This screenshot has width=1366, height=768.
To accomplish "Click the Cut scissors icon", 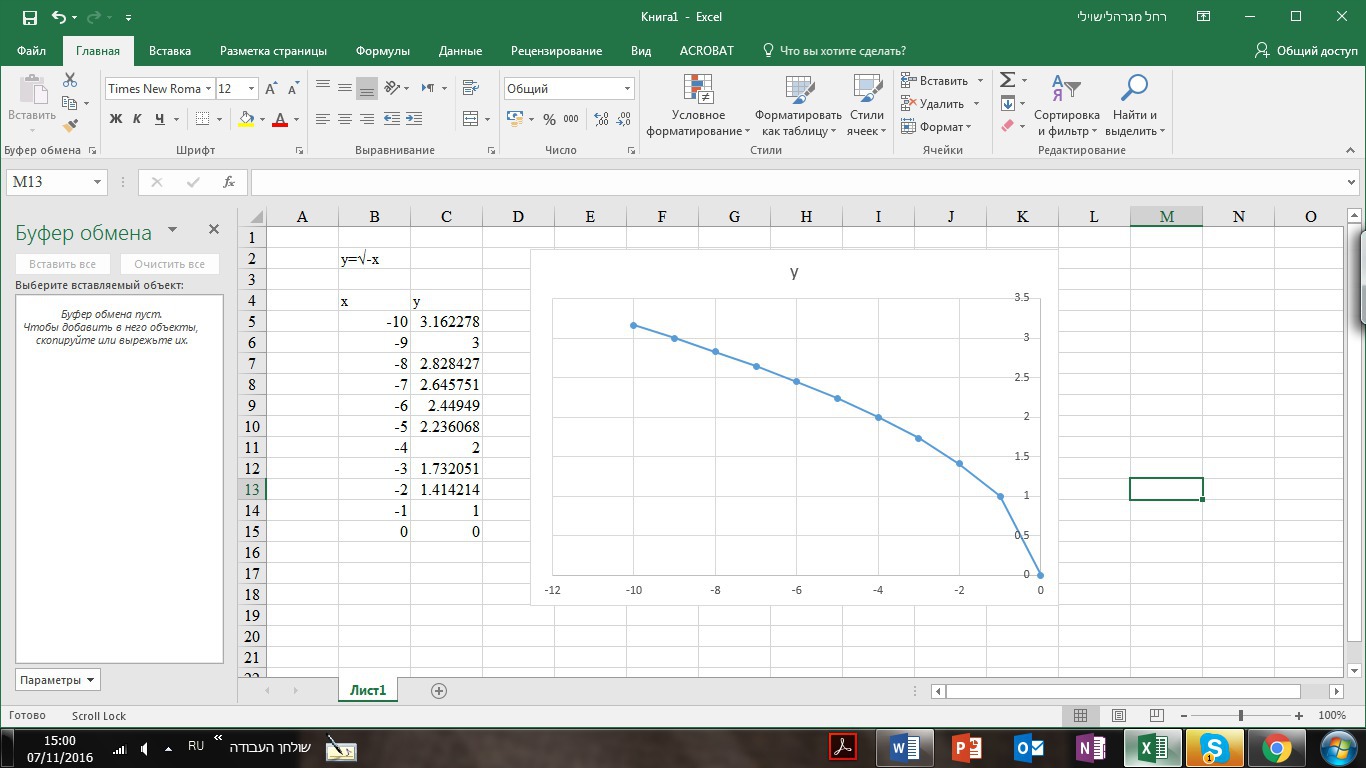I will coord(70,80).
